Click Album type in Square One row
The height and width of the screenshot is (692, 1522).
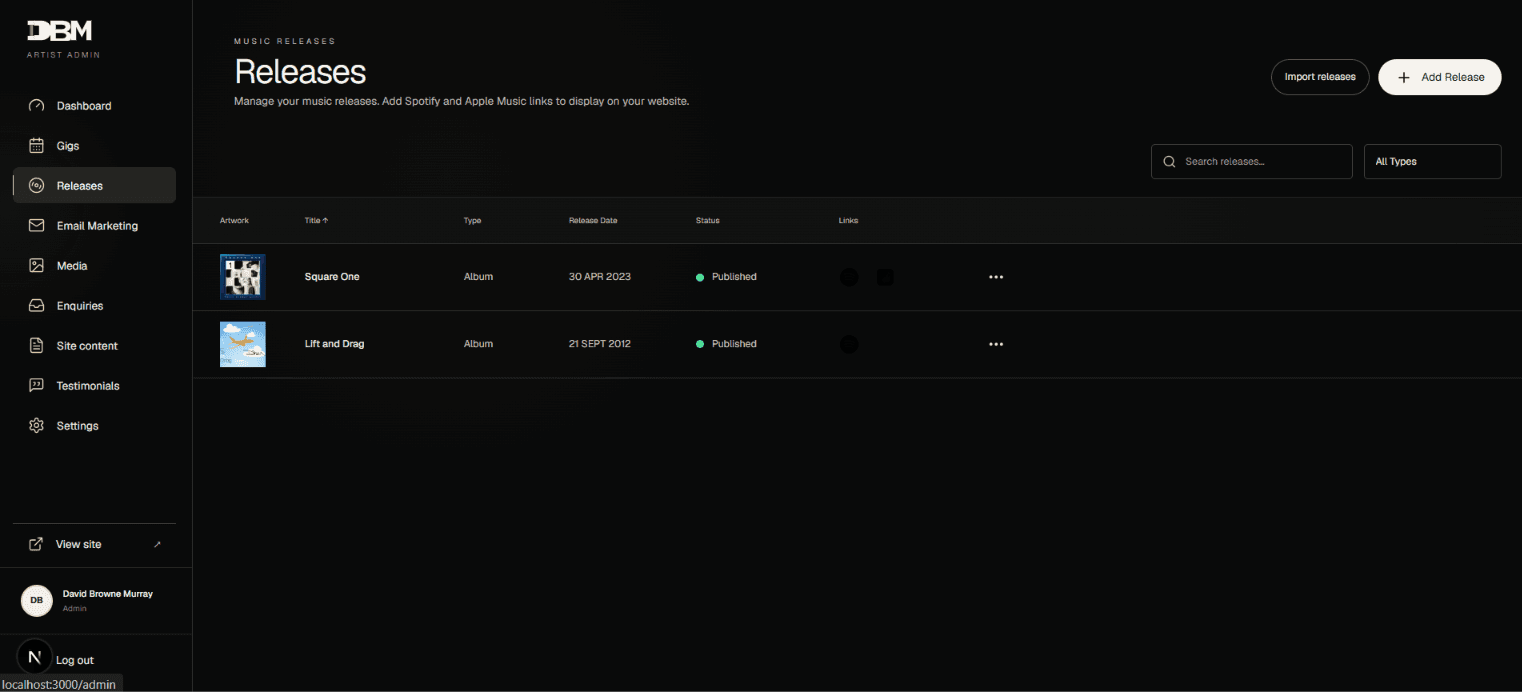[x=478, y=277]
